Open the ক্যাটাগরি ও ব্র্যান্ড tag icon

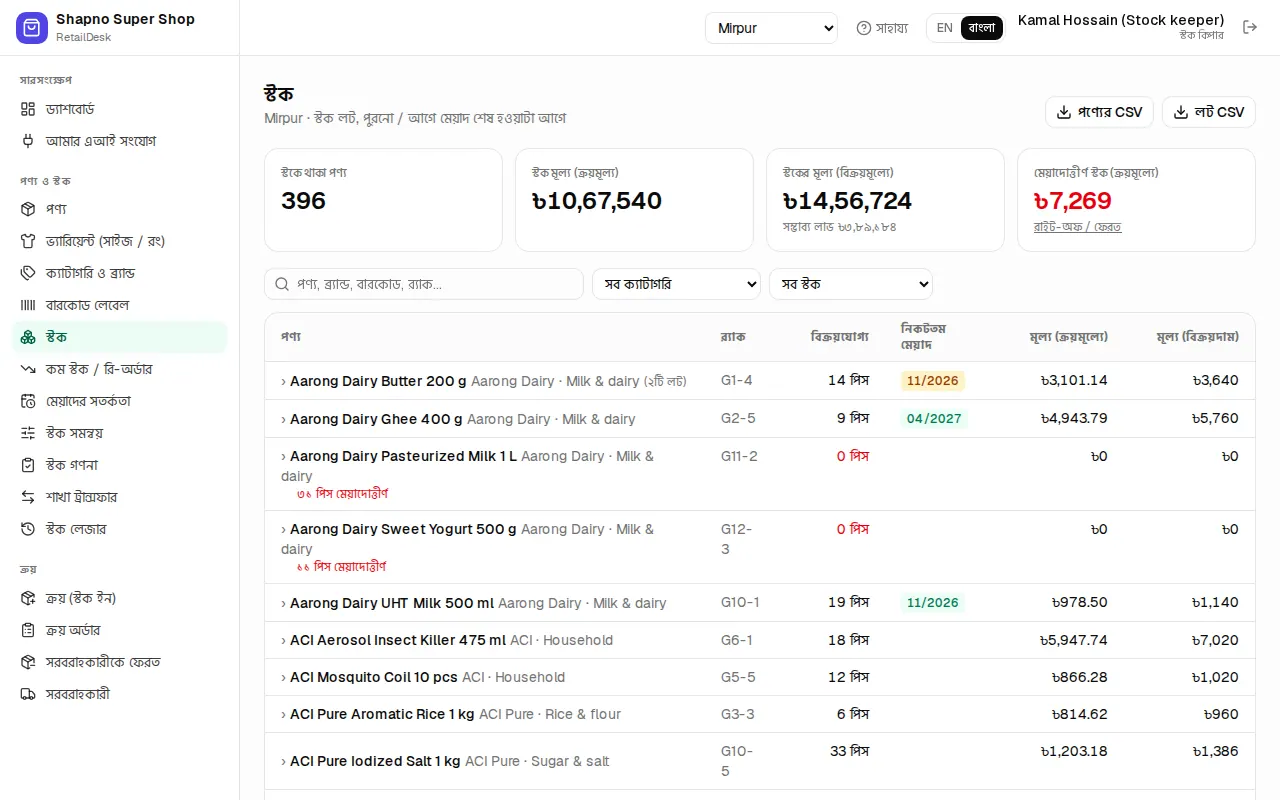point(28,273)
